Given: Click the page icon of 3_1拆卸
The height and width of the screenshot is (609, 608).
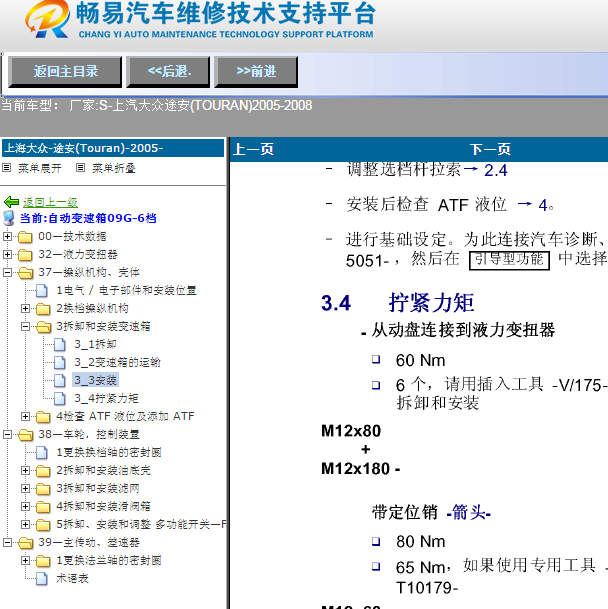Looking at the screenshot, I should (x=59, y=345).
